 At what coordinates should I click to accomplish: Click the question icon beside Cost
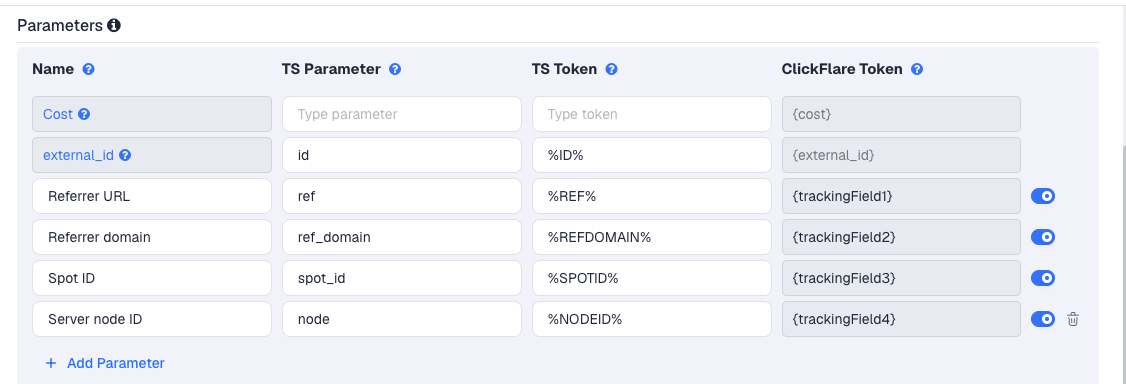[x=84, y=114]
